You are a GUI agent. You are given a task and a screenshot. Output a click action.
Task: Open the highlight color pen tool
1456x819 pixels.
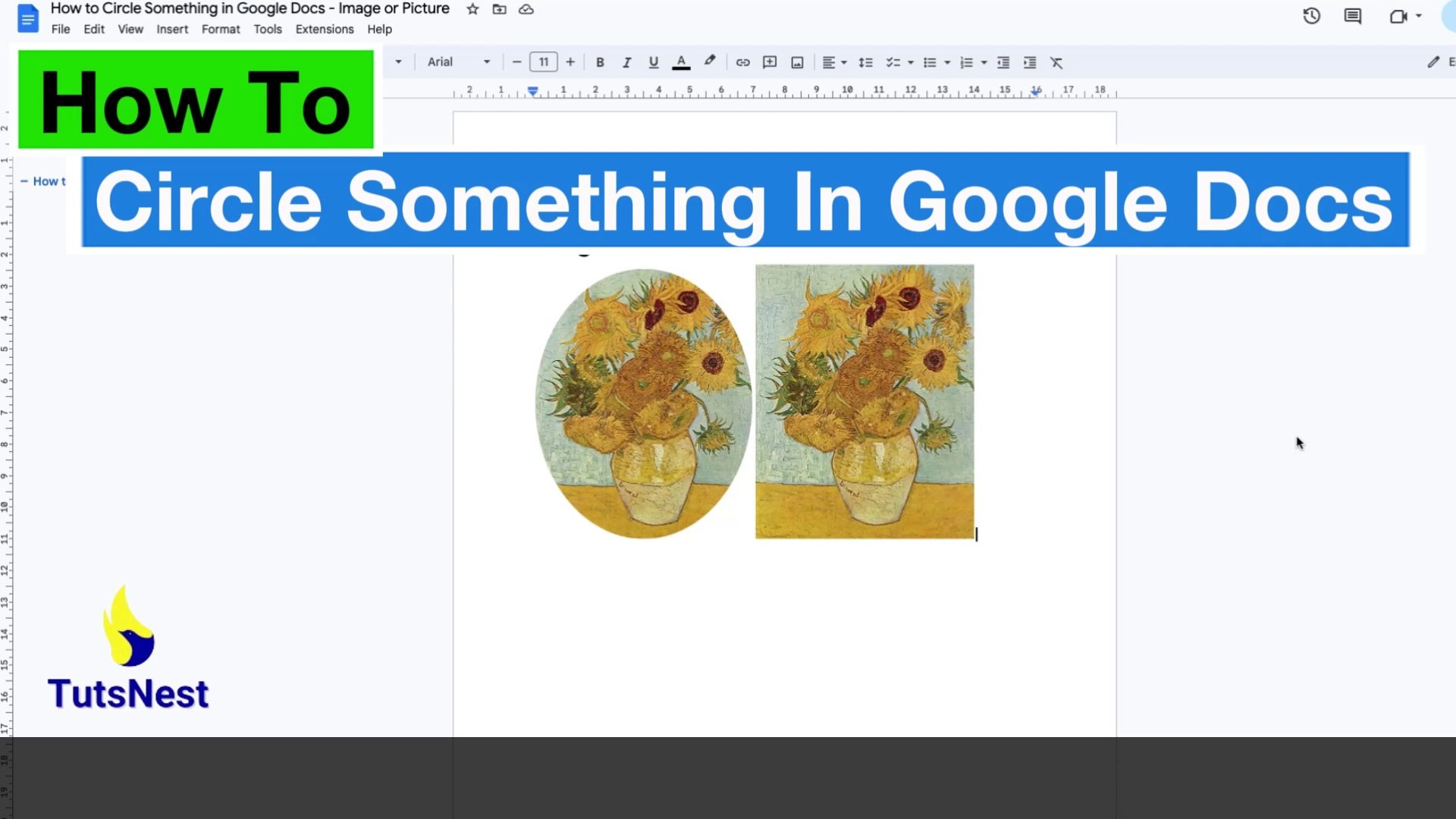click(x=710, y=61)
